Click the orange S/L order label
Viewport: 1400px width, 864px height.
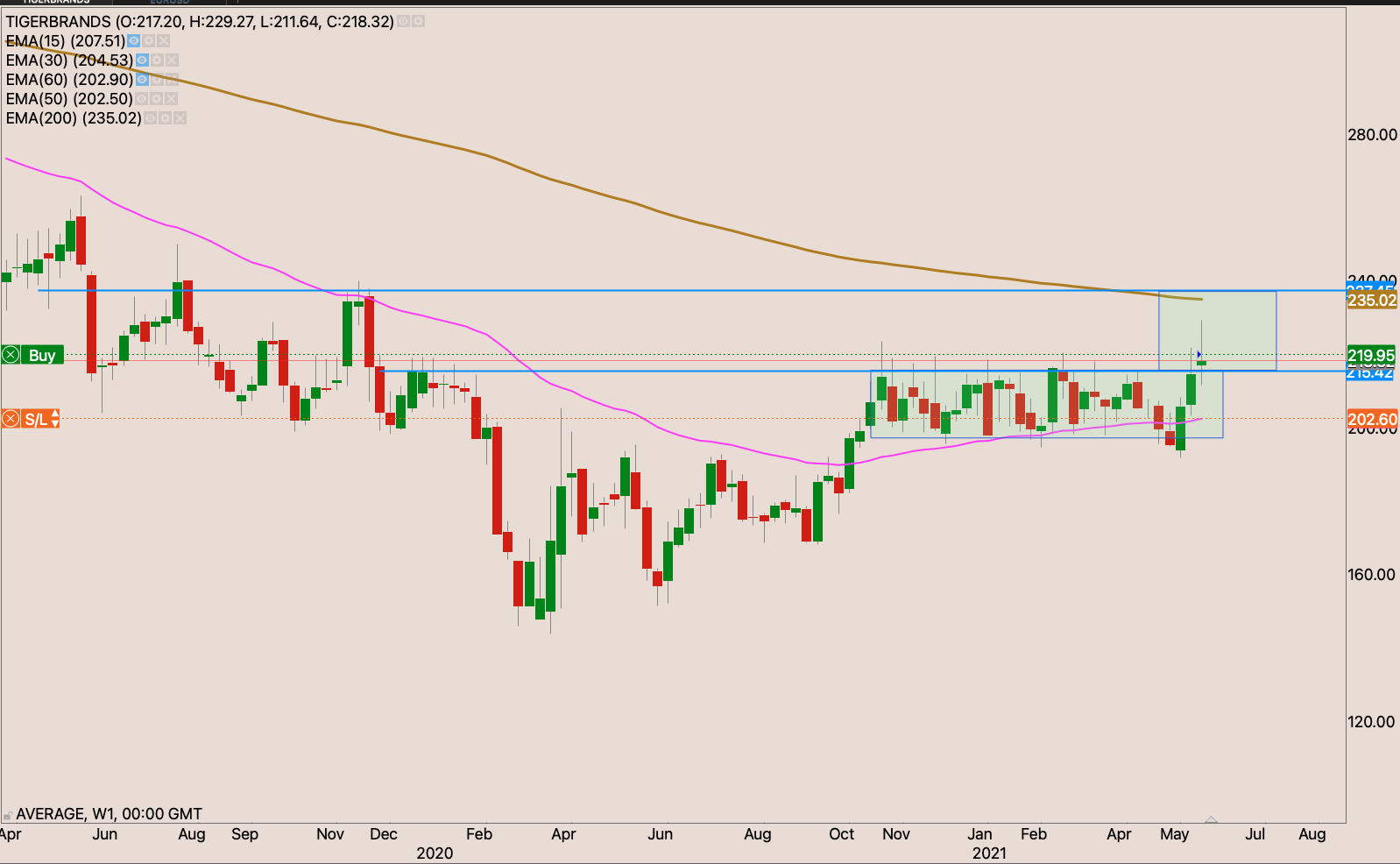36,419
